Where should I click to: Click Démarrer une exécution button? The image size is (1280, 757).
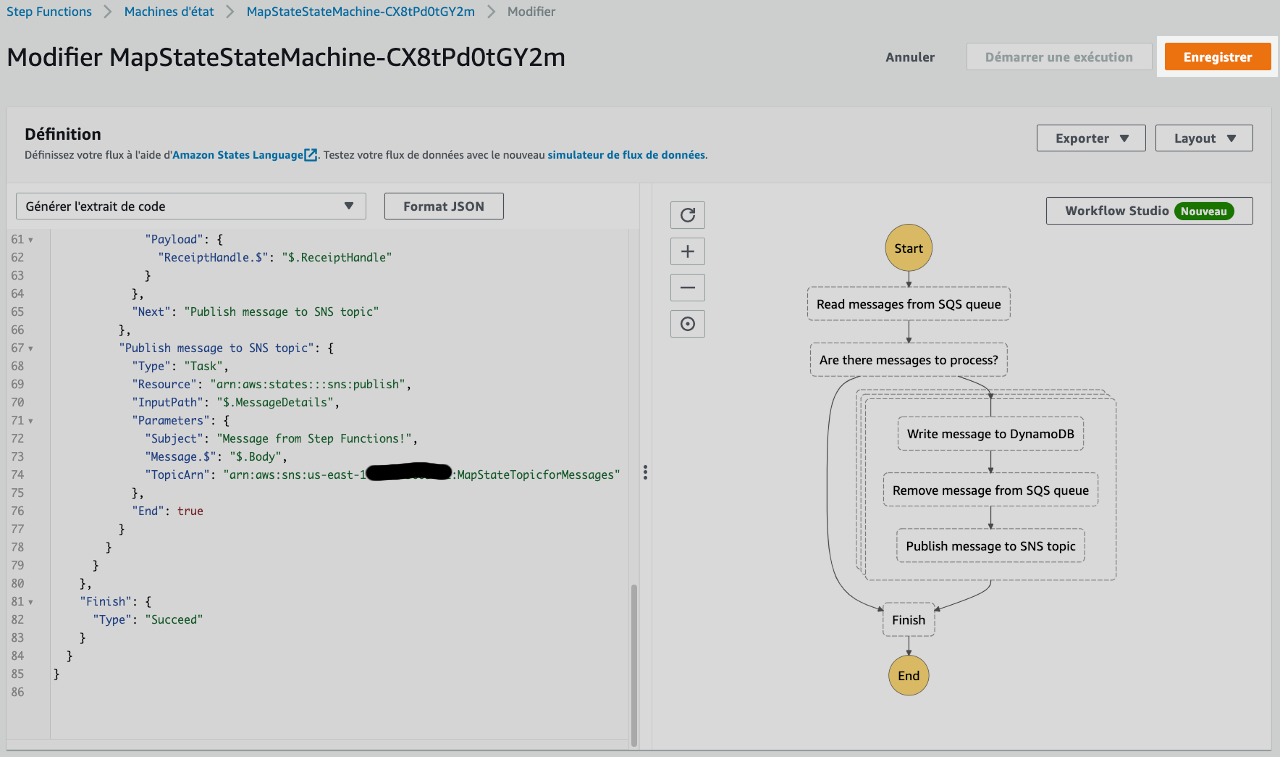coord(1059,57)
